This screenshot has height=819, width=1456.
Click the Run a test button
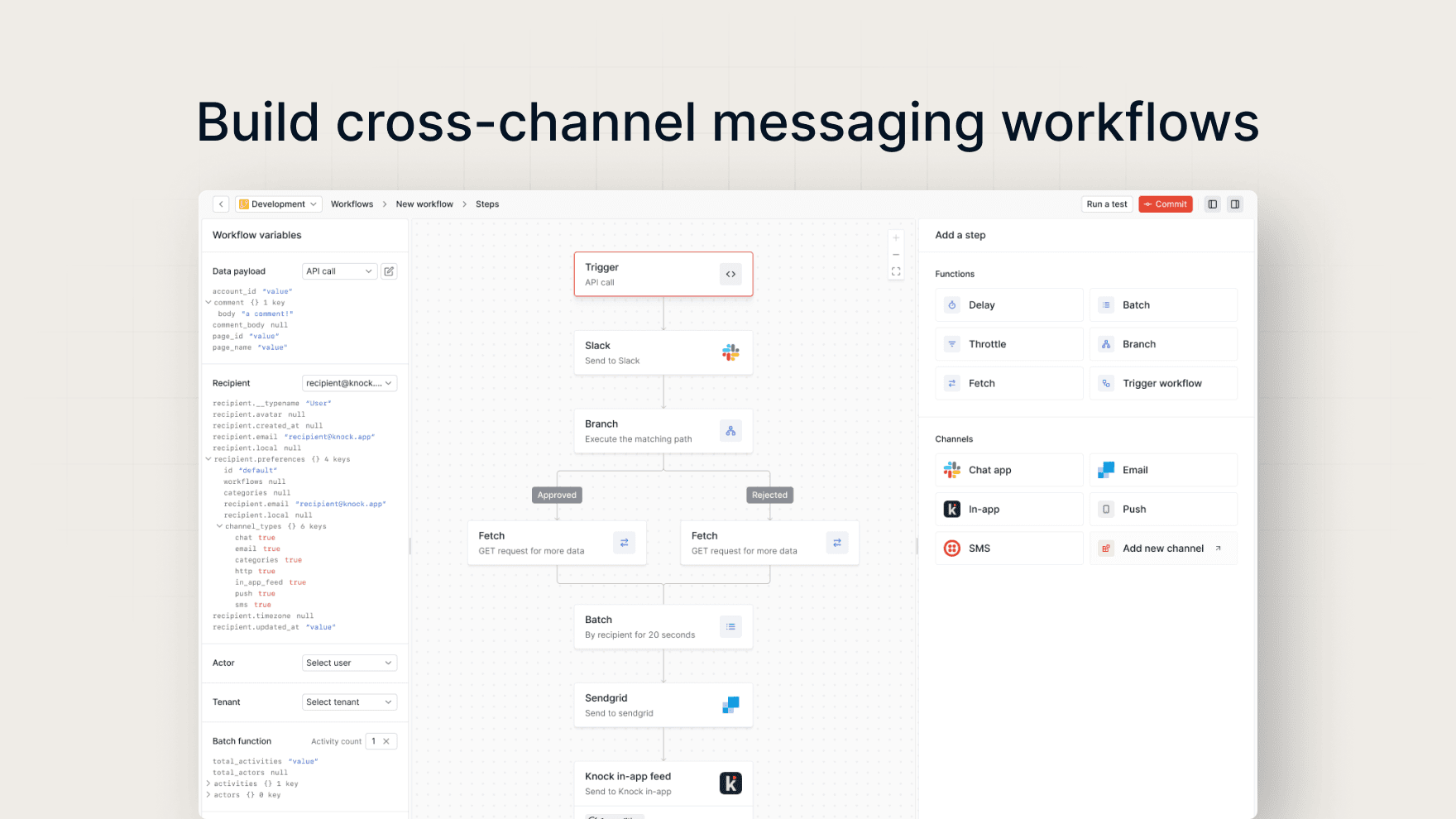pyautogui.click(x=1106, y=204)
